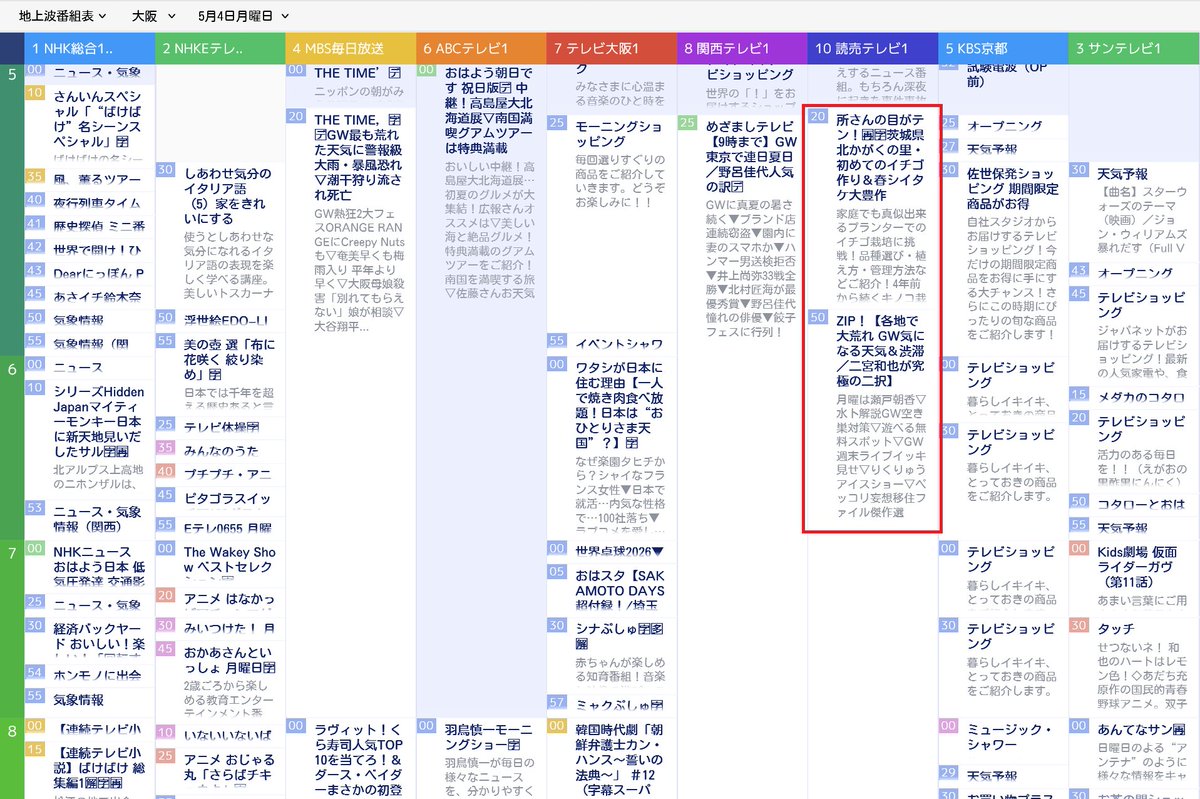Open モーニングショッピング on テレビ大阪
Screen dimensions: 1200x799
click(620, 134)
